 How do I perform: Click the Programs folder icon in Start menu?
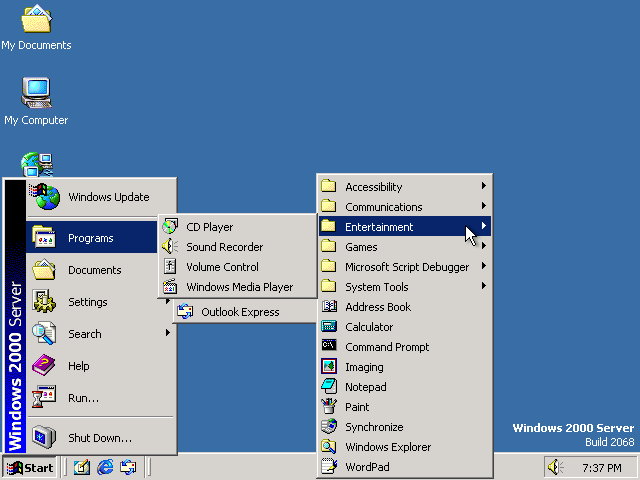tap(44, 237)
